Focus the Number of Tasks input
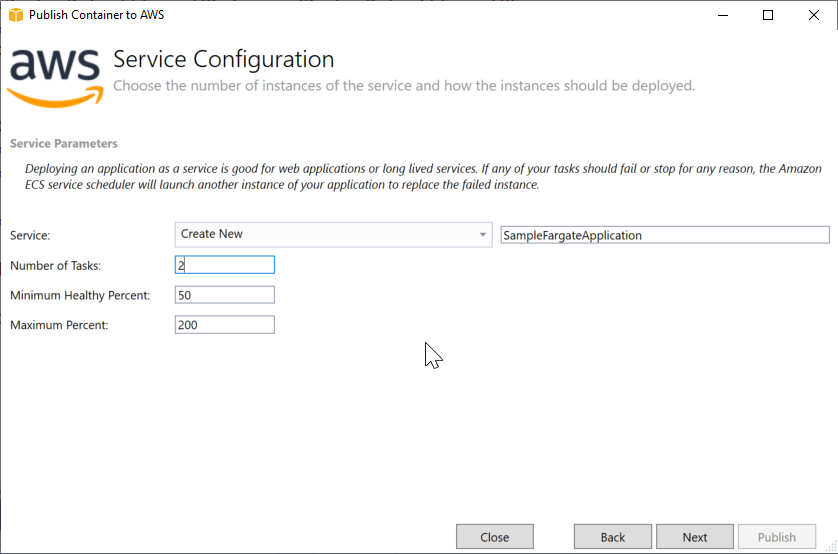This screenshot has width=838, height=554. click(224, 265)
